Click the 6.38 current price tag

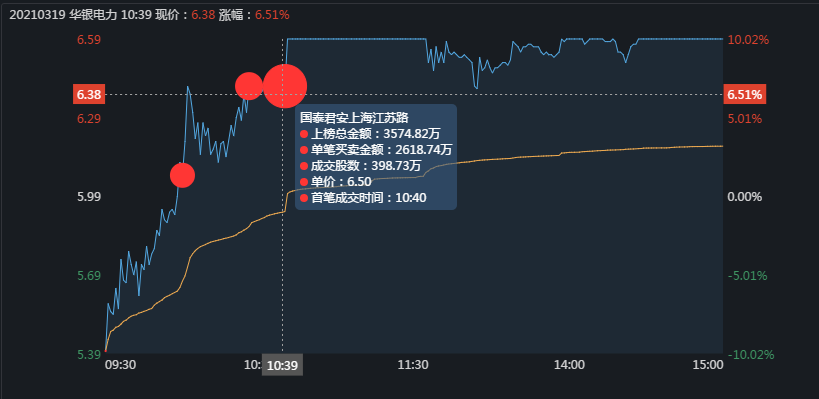click(90, 95)
